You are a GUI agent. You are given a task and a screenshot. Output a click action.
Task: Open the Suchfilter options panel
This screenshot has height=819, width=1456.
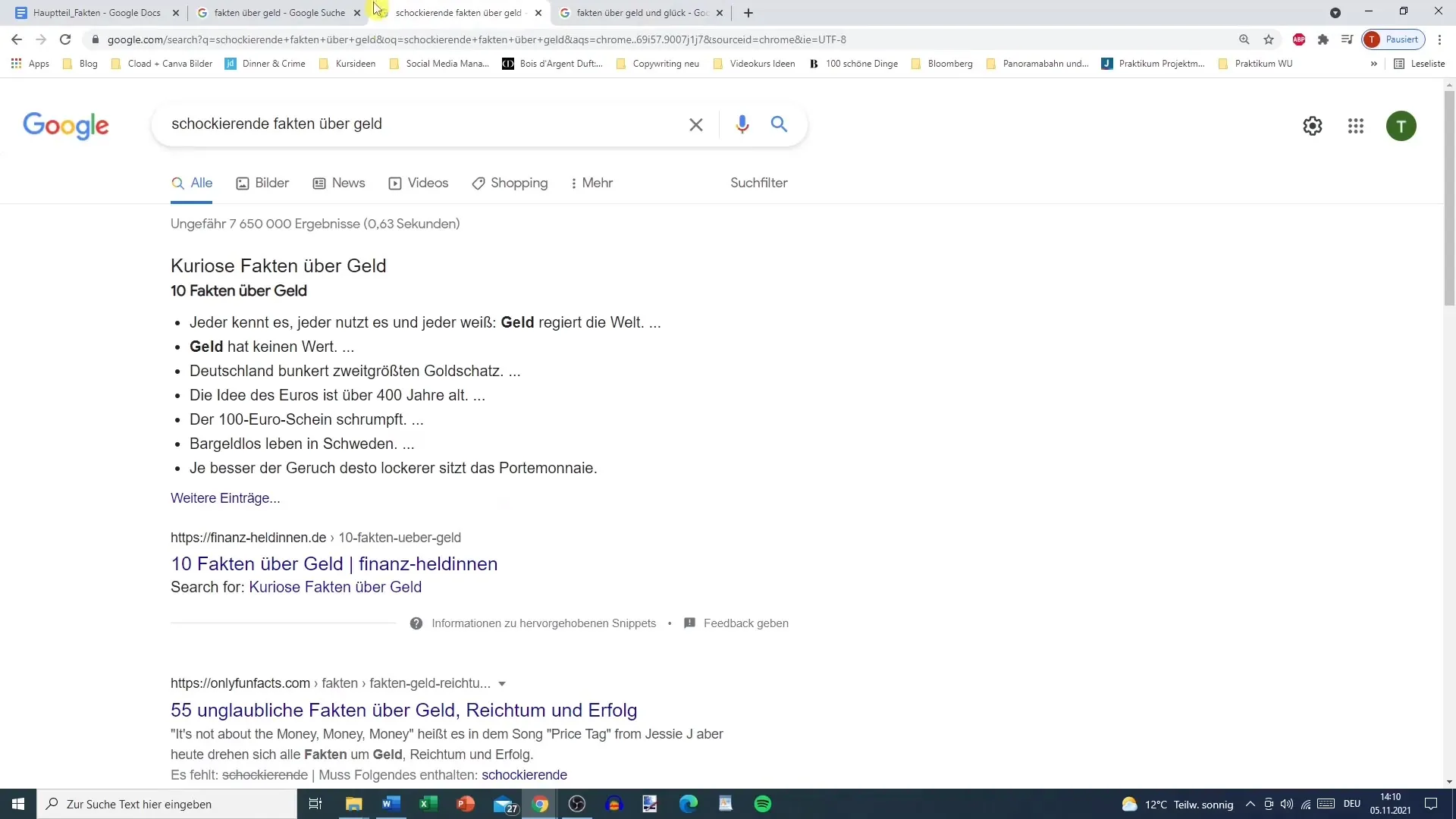point(759,183)
